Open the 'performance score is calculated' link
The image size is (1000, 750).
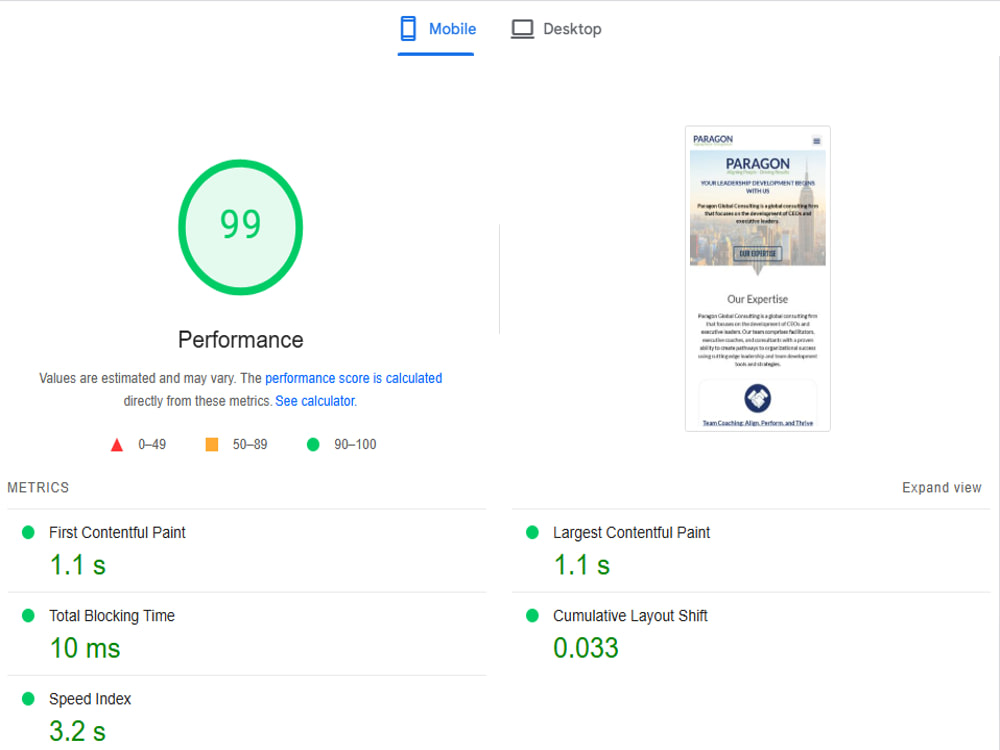(353, 378)
